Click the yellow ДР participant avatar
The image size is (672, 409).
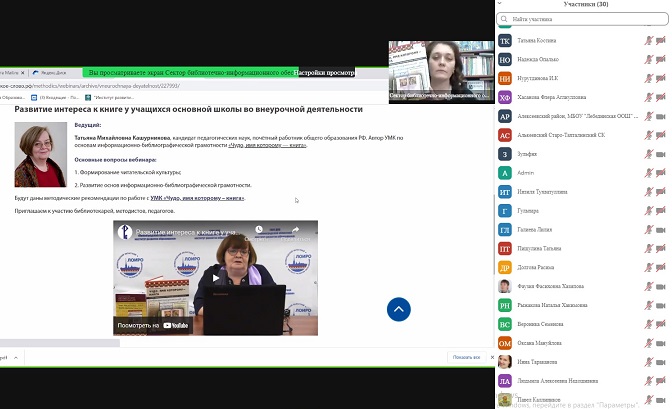[505, 268]
